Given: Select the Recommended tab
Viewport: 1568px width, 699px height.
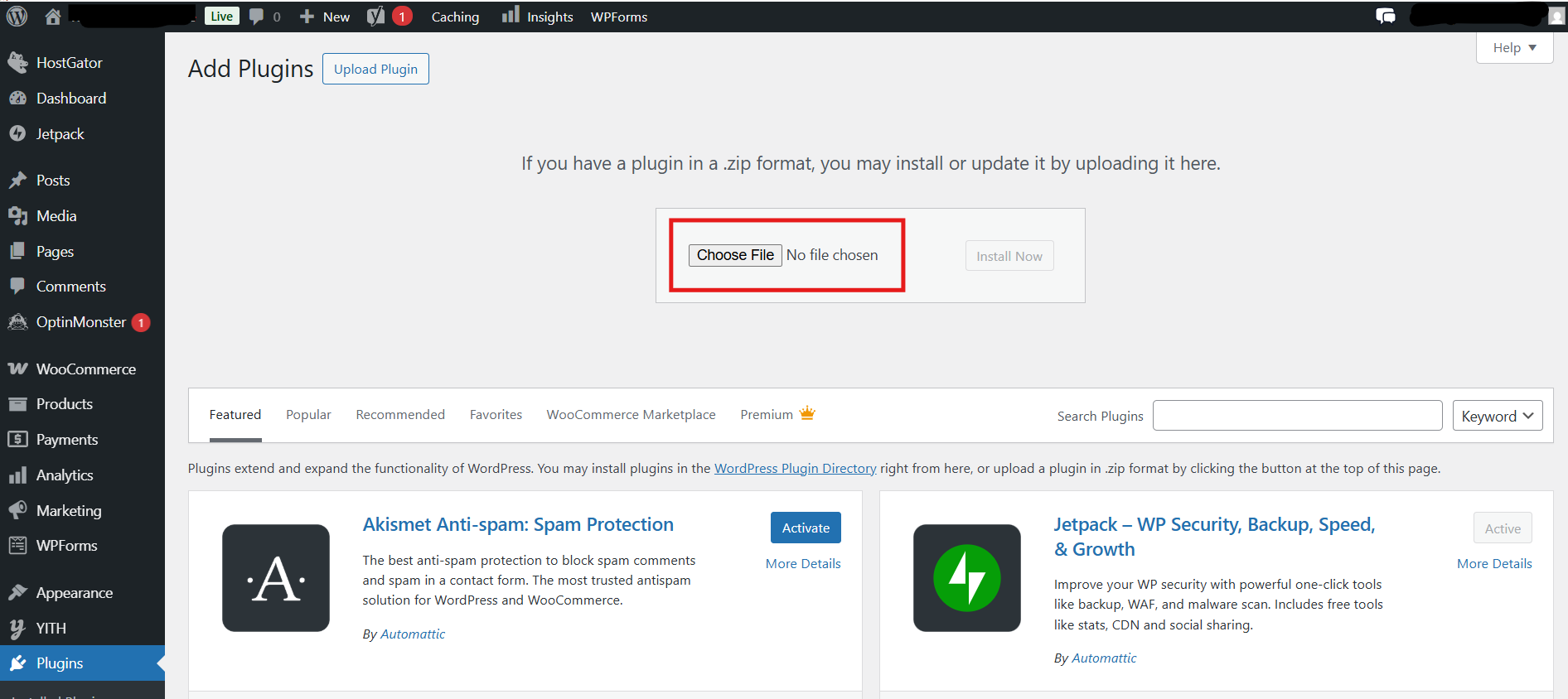Looking at the screenshot, I should [x=400, y=415].
